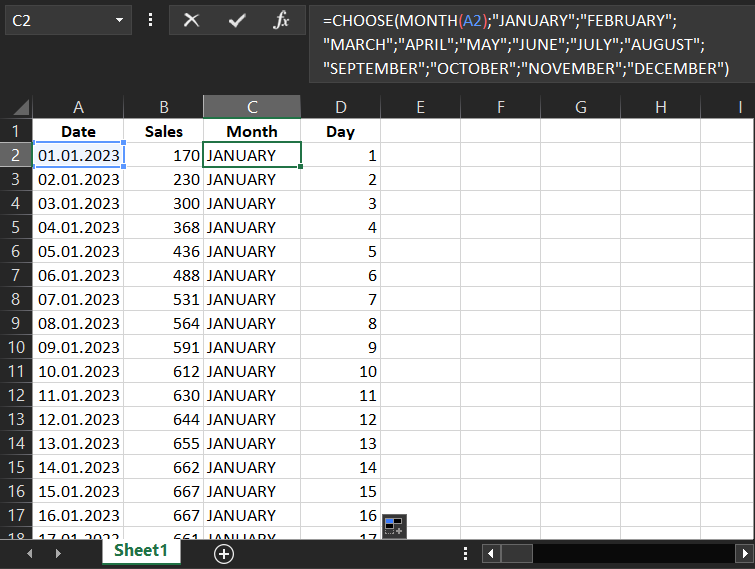Image resolution: width=755 pixels, height=569 pixels.
Task: Select cell containing date 05.01.2023
Action: coord(79,251)
